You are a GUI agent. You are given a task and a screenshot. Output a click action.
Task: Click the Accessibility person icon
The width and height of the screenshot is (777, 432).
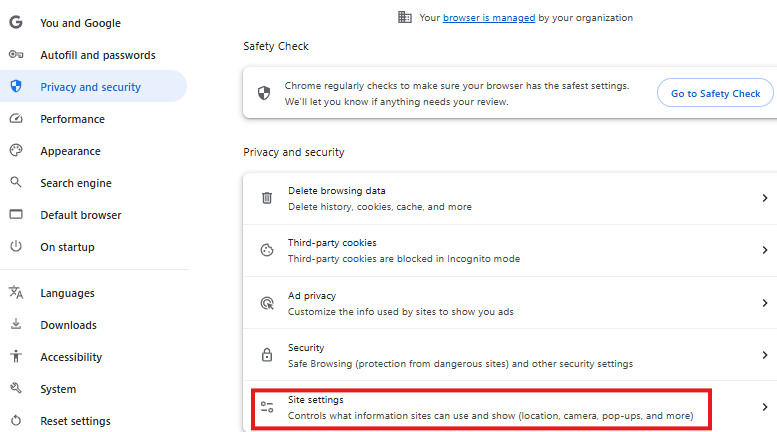16,357
